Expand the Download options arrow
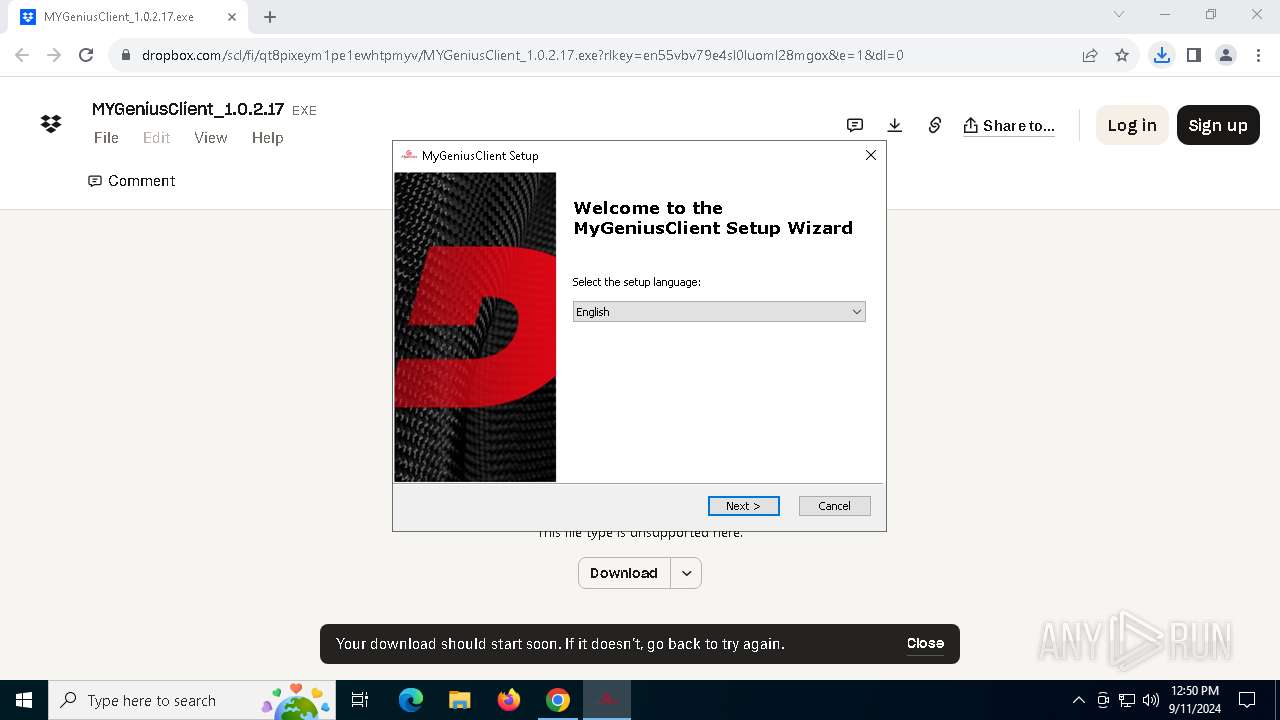Viewport: 1280px width, 720px height. pyautogui.click(x=686, y=573)
